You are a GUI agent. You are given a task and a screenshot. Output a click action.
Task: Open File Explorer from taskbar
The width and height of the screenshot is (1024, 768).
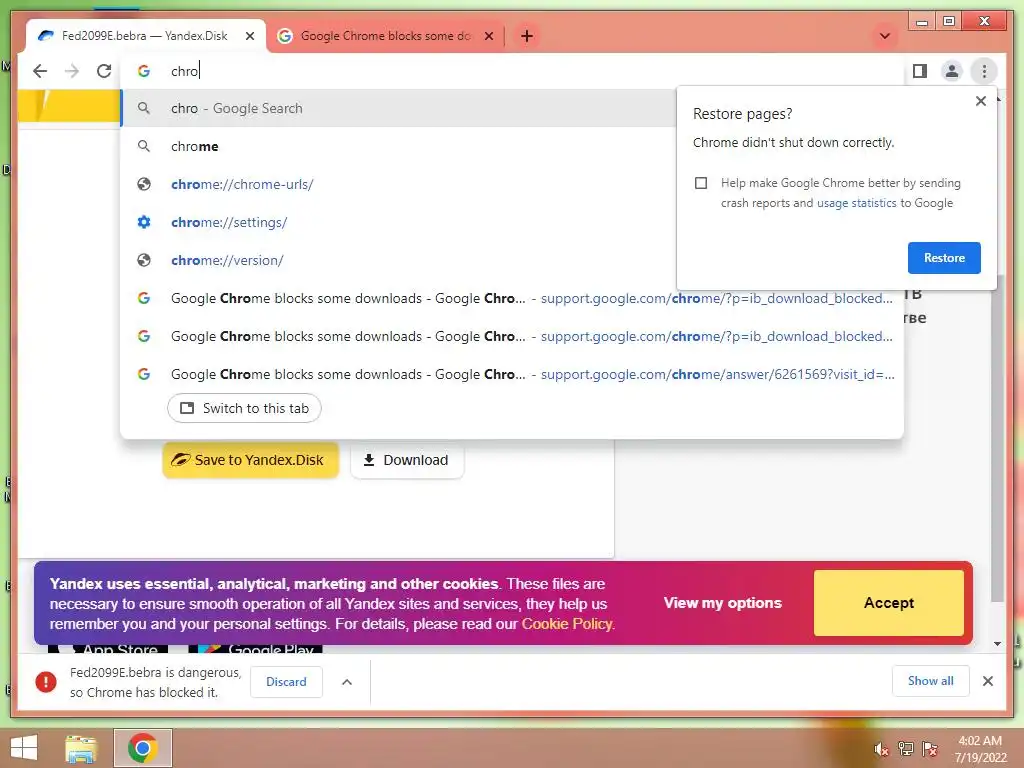coord(81,748)
